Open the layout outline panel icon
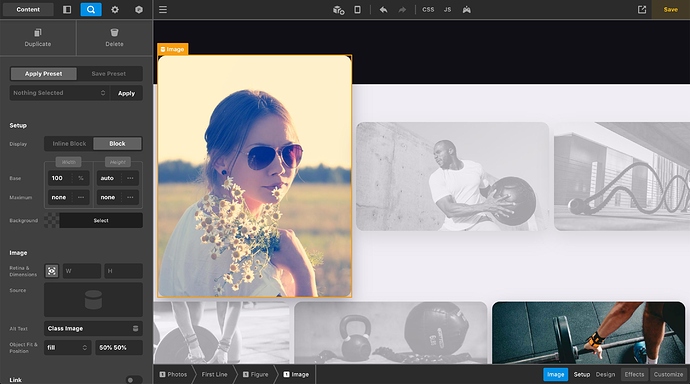Viewport: 690px width, 384px height. point(67,9)
